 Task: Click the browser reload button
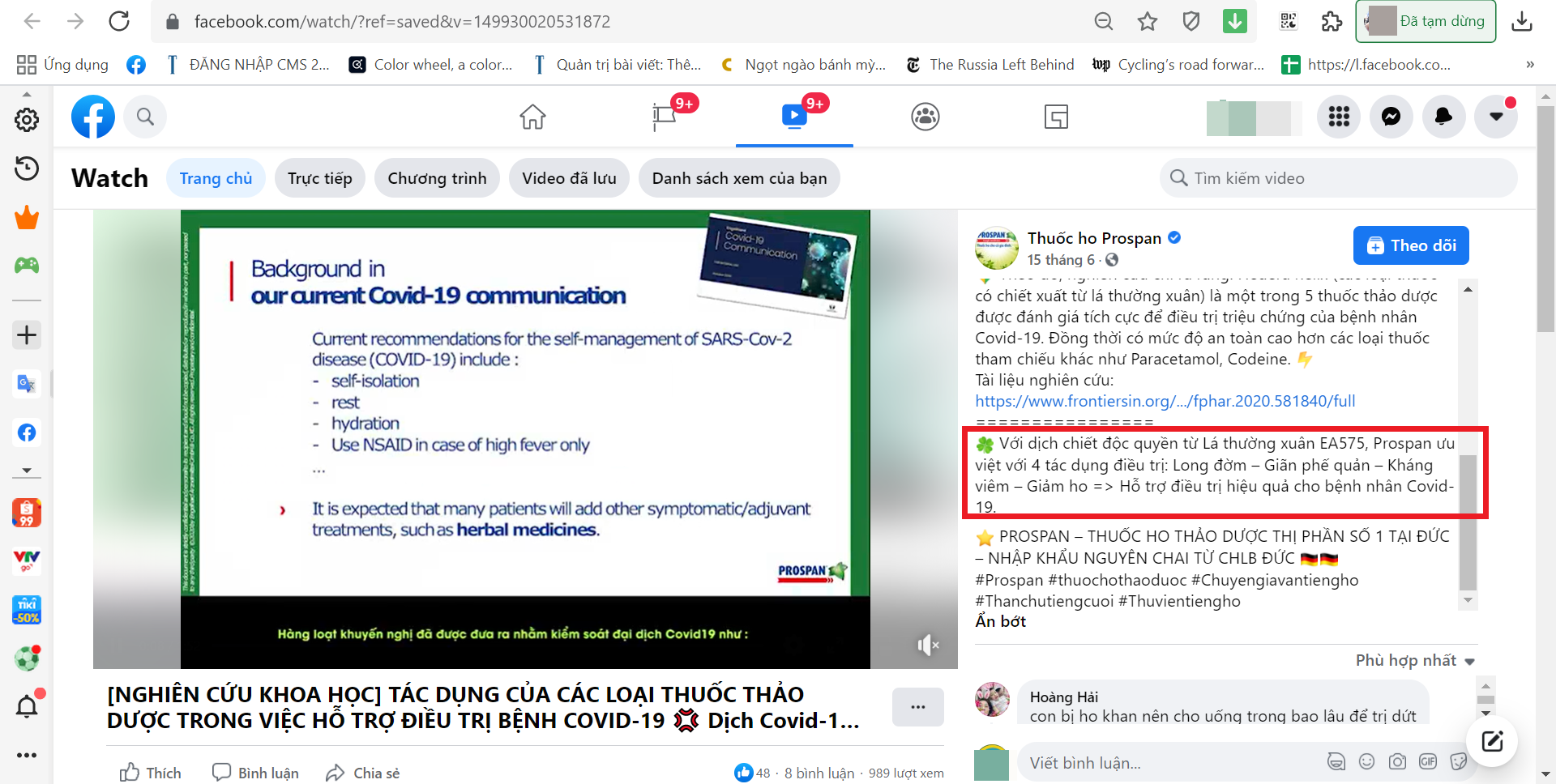coord(119,21)
